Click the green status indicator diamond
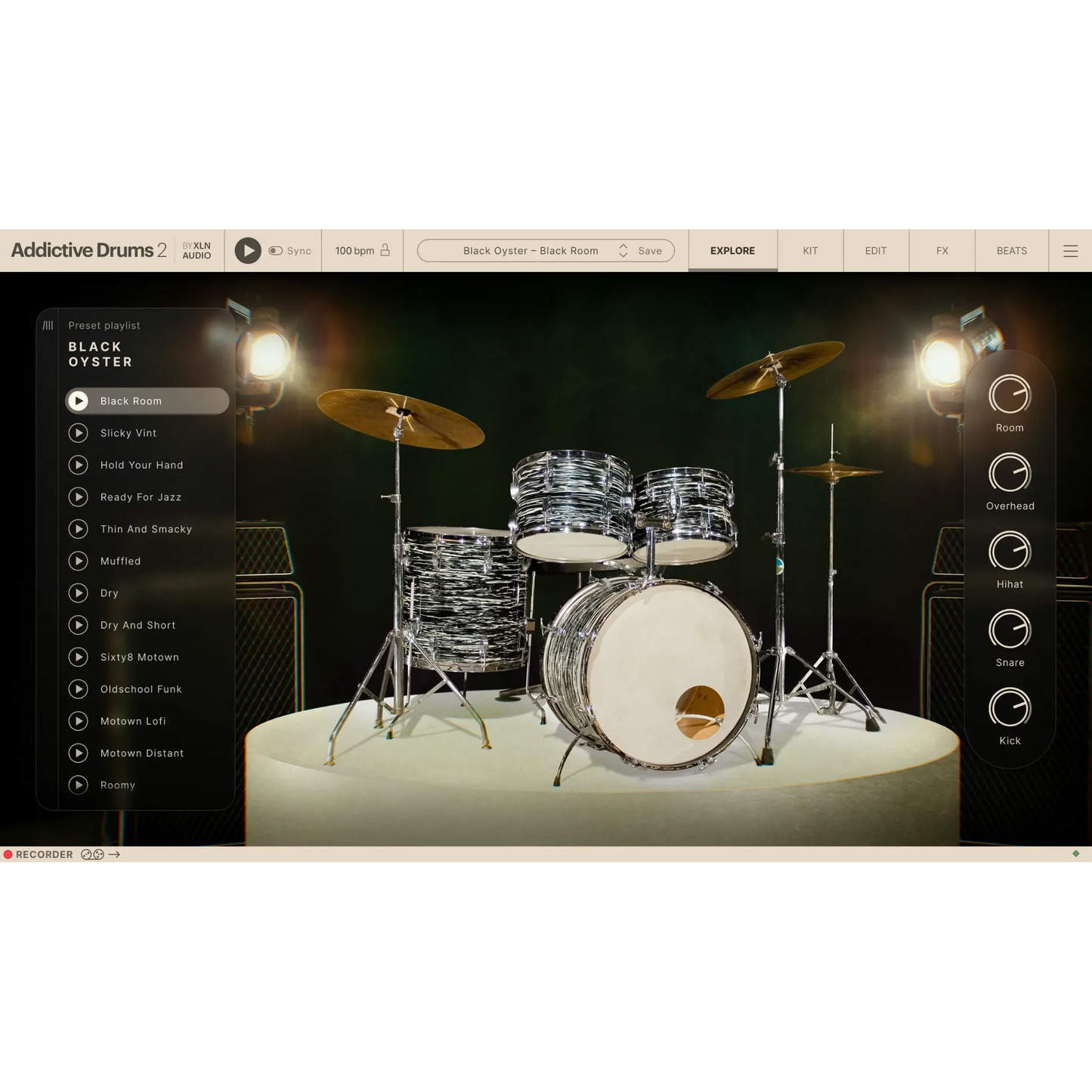Screen dimensions: 1092x1092 [1076, 854]
